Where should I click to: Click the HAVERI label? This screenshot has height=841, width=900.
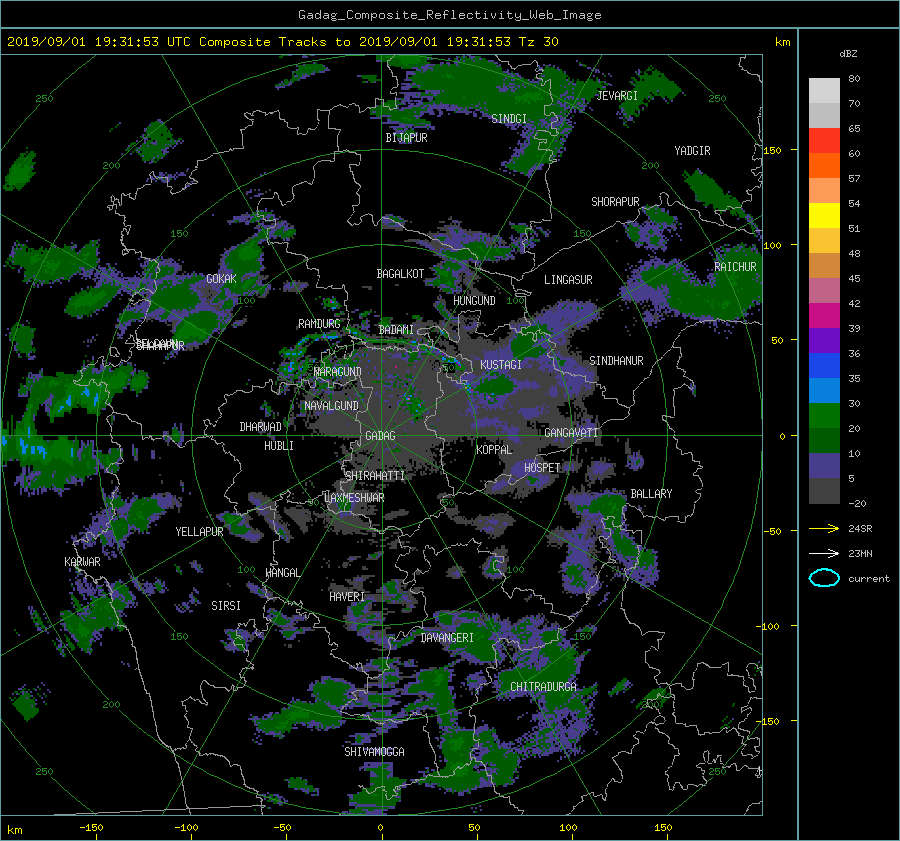347,597
